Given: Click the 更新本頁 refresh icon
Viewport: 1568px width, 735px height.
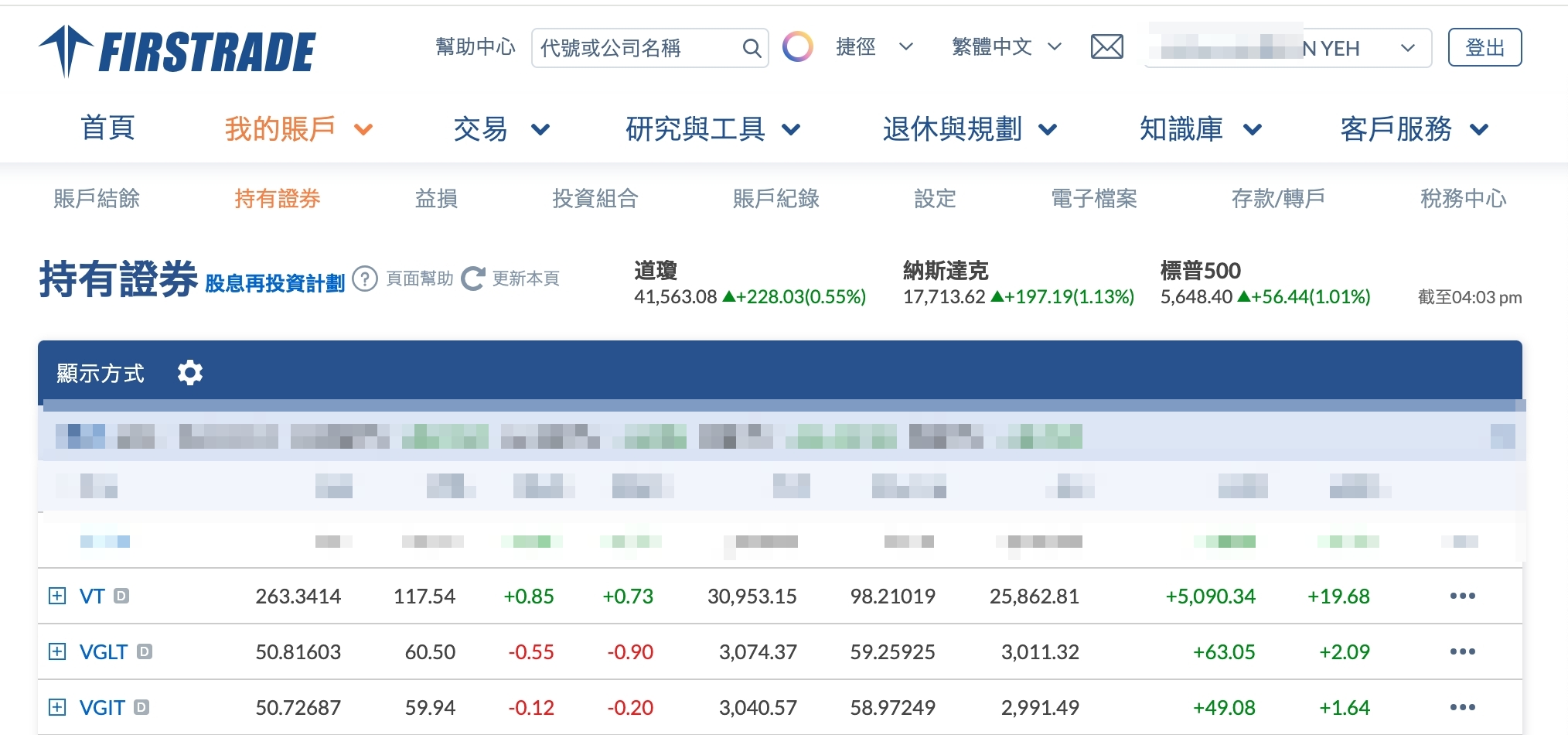Looking at the screenshot, I should click(473, 279).
